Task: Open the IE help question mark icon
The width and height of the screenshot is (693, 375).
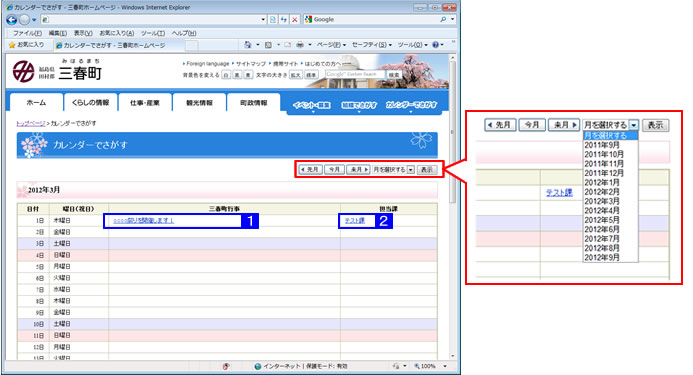Action: pos(435,45)
